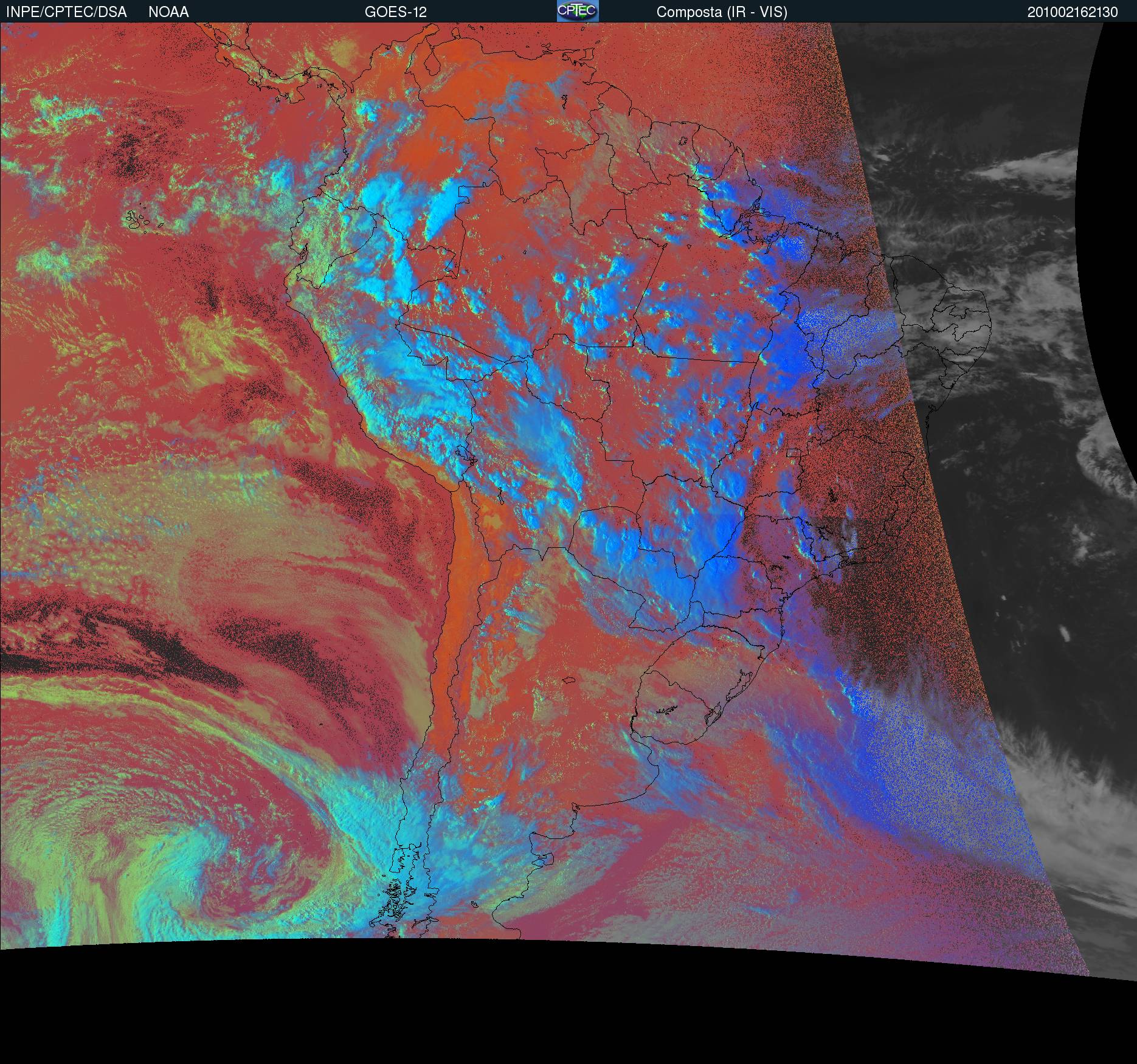Click the 201002162130 timestamp

click(x=1073, y=12)
